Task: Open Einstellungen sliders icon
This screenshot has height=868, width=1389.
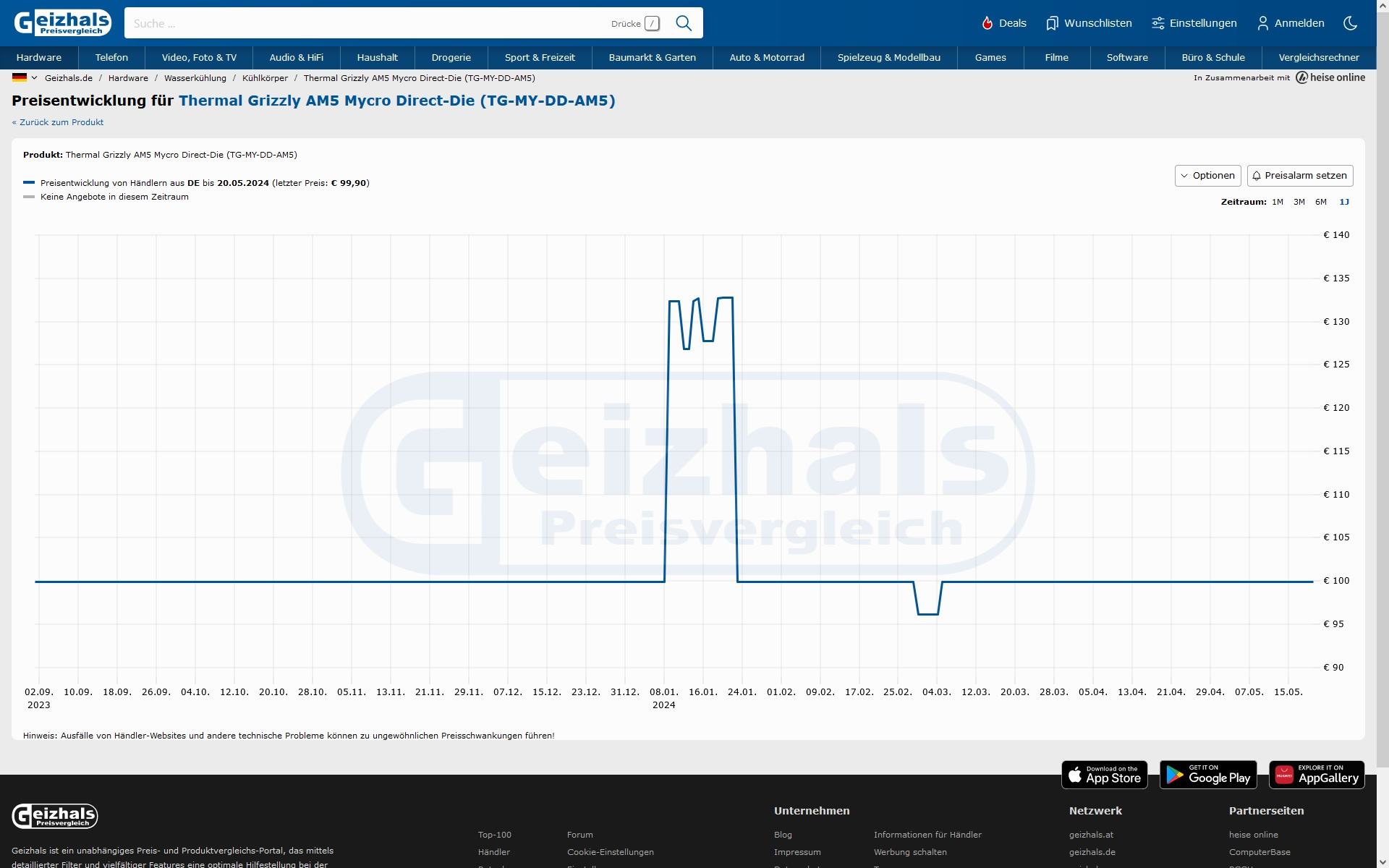Action: click(x=1157, y=23)
